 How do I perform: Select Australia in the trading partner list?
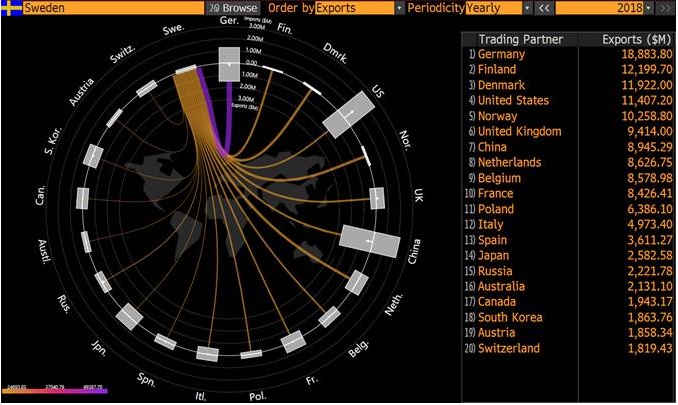click(x=501, y=286)
